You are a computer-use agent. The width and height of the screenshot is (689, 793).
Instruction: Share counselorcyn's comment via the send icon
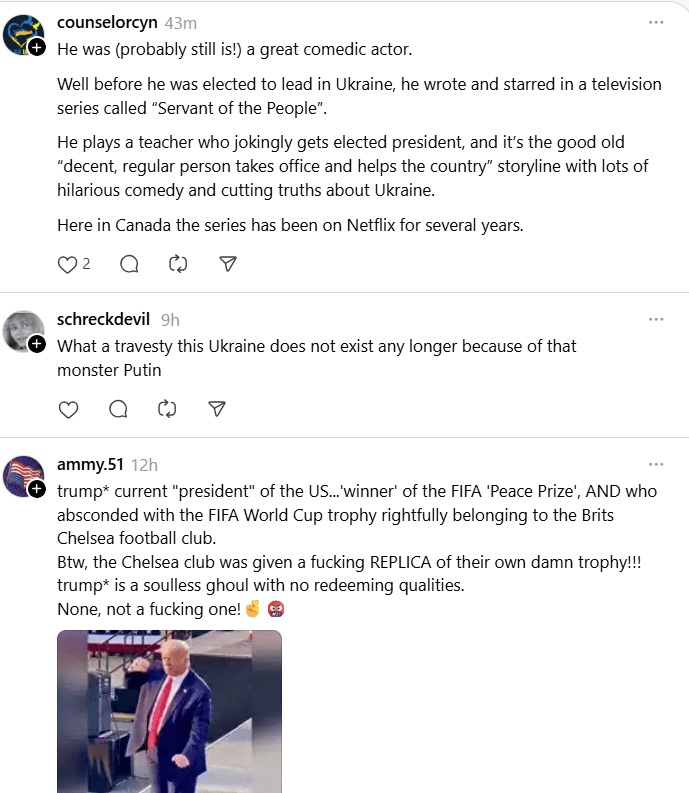tap(228, 264)
